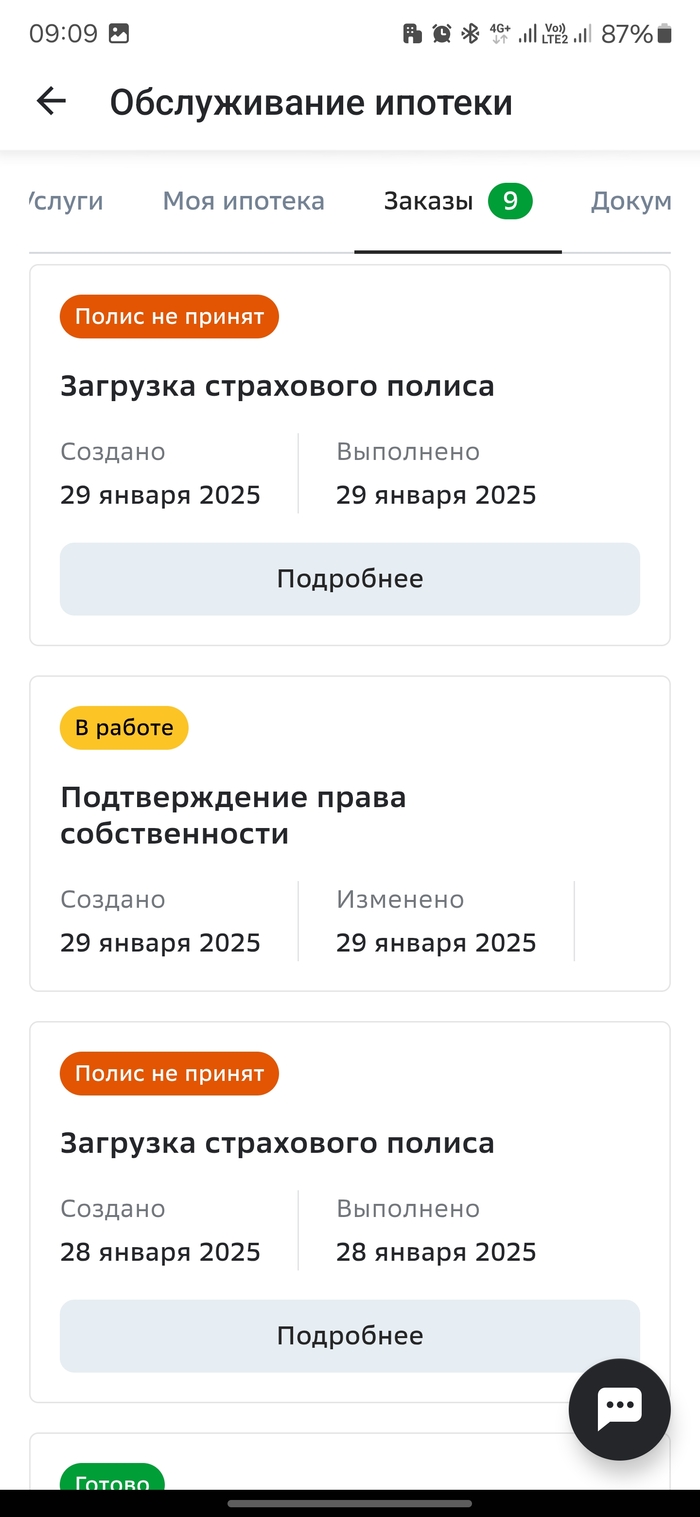This screenshot has height=1517, width=700.
Task: Tap the green orders count badge
Action: point(510,202)
